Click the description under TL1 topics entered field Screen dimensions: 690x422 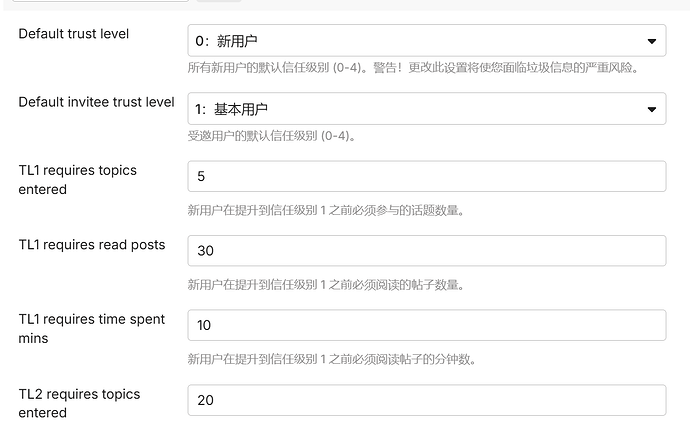(325, 210)
